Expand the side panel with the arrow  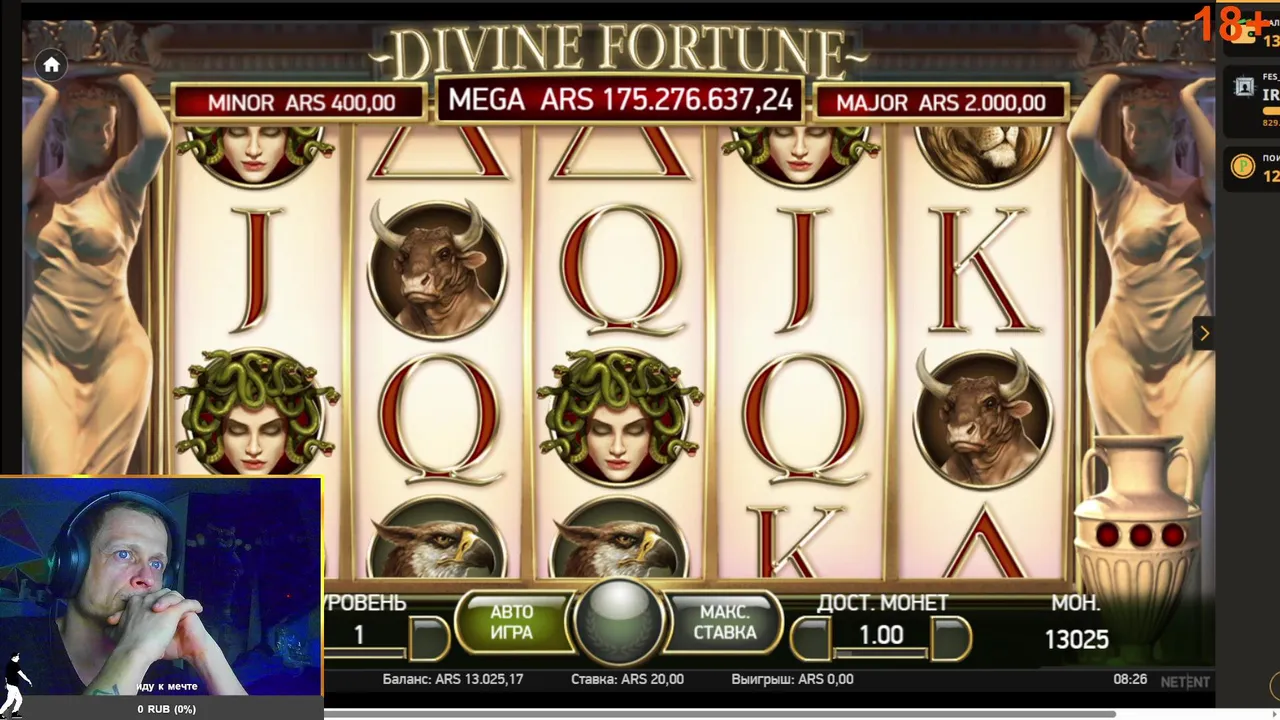click(1203, 334)
